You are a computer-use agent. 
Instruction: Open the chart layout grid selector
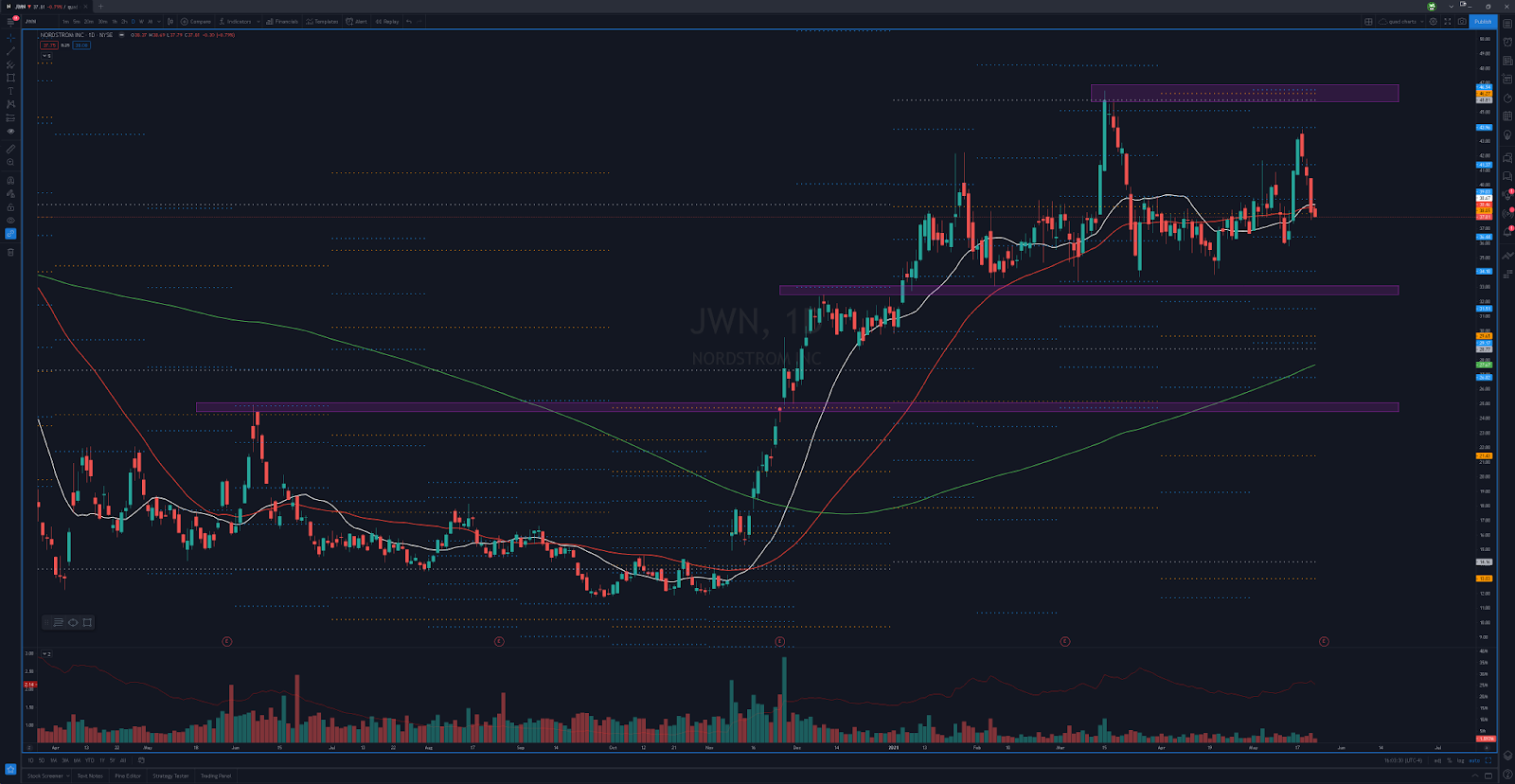[x=1368, y=22]
